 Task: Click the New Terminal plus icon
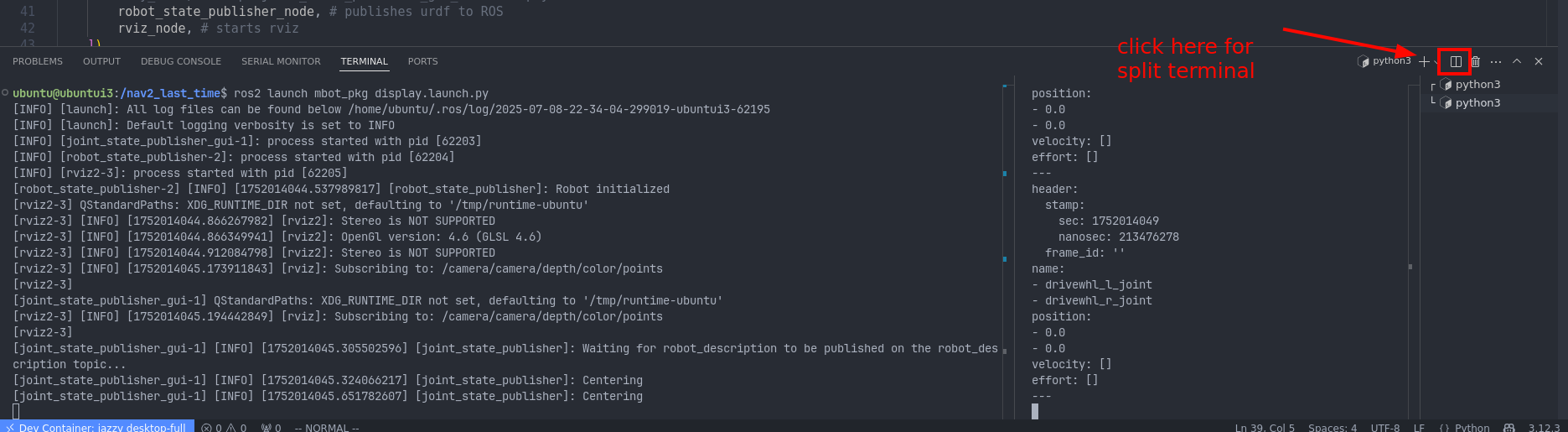pos(1424,61)
